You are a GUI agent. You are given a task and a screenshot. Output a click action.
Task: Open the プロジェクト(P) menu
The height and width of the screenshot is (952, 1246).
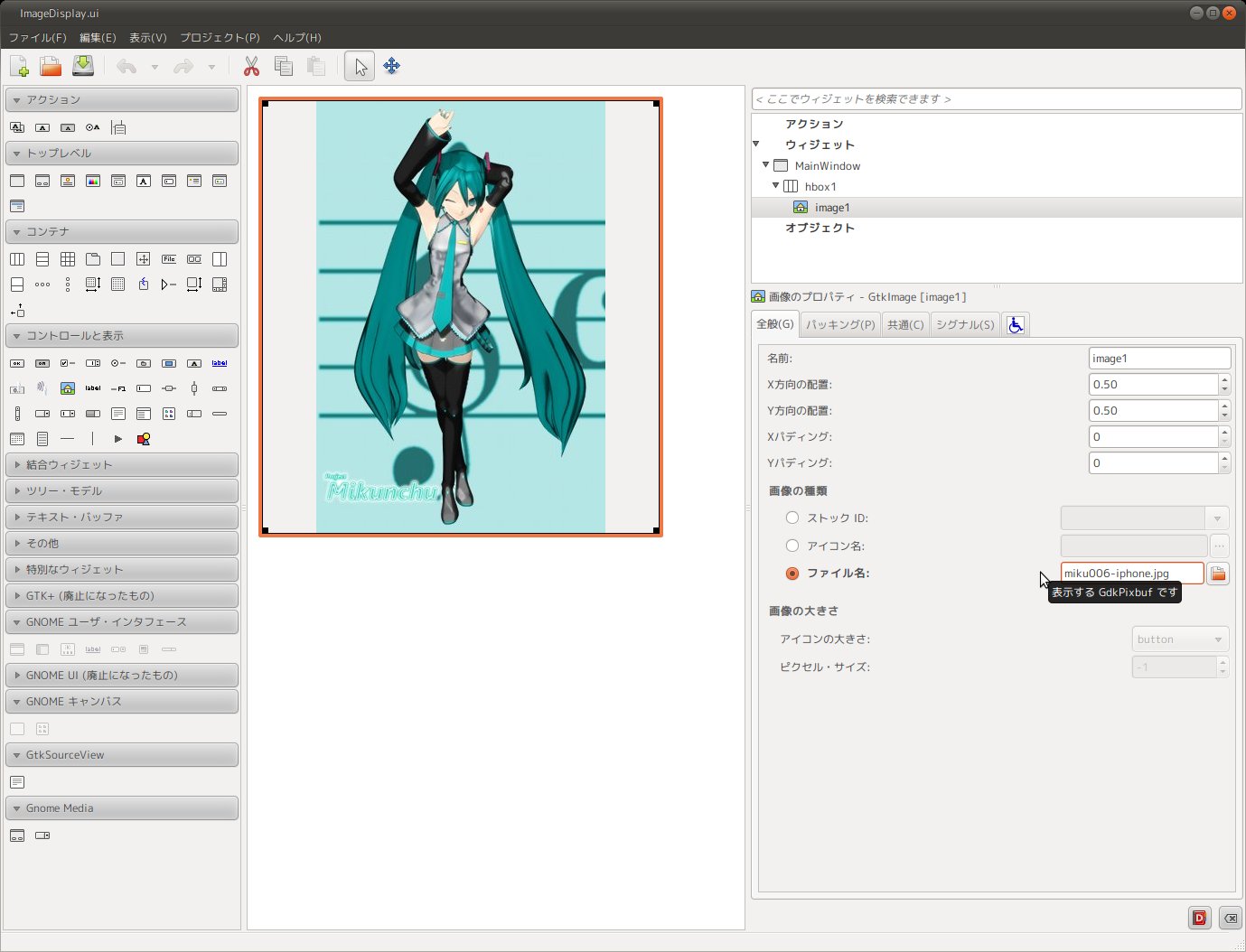[220, 38]
